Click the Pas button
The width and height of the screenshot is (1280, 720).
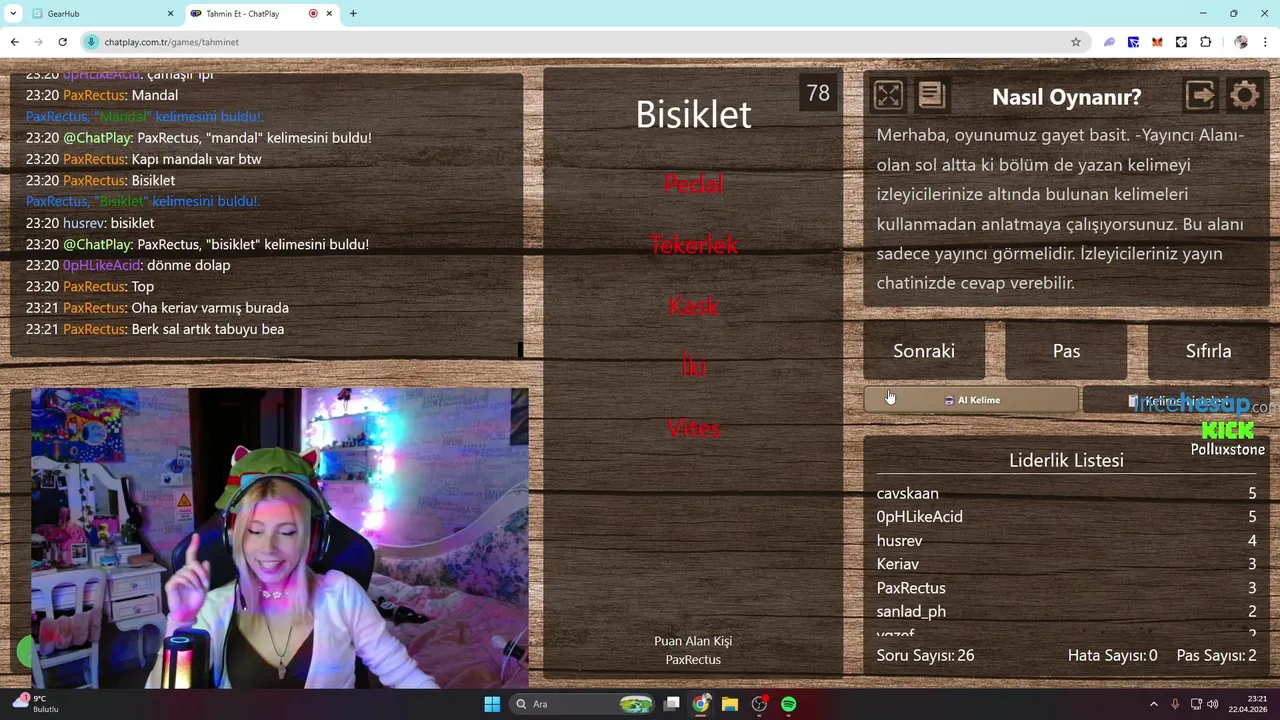[1066, 351]
